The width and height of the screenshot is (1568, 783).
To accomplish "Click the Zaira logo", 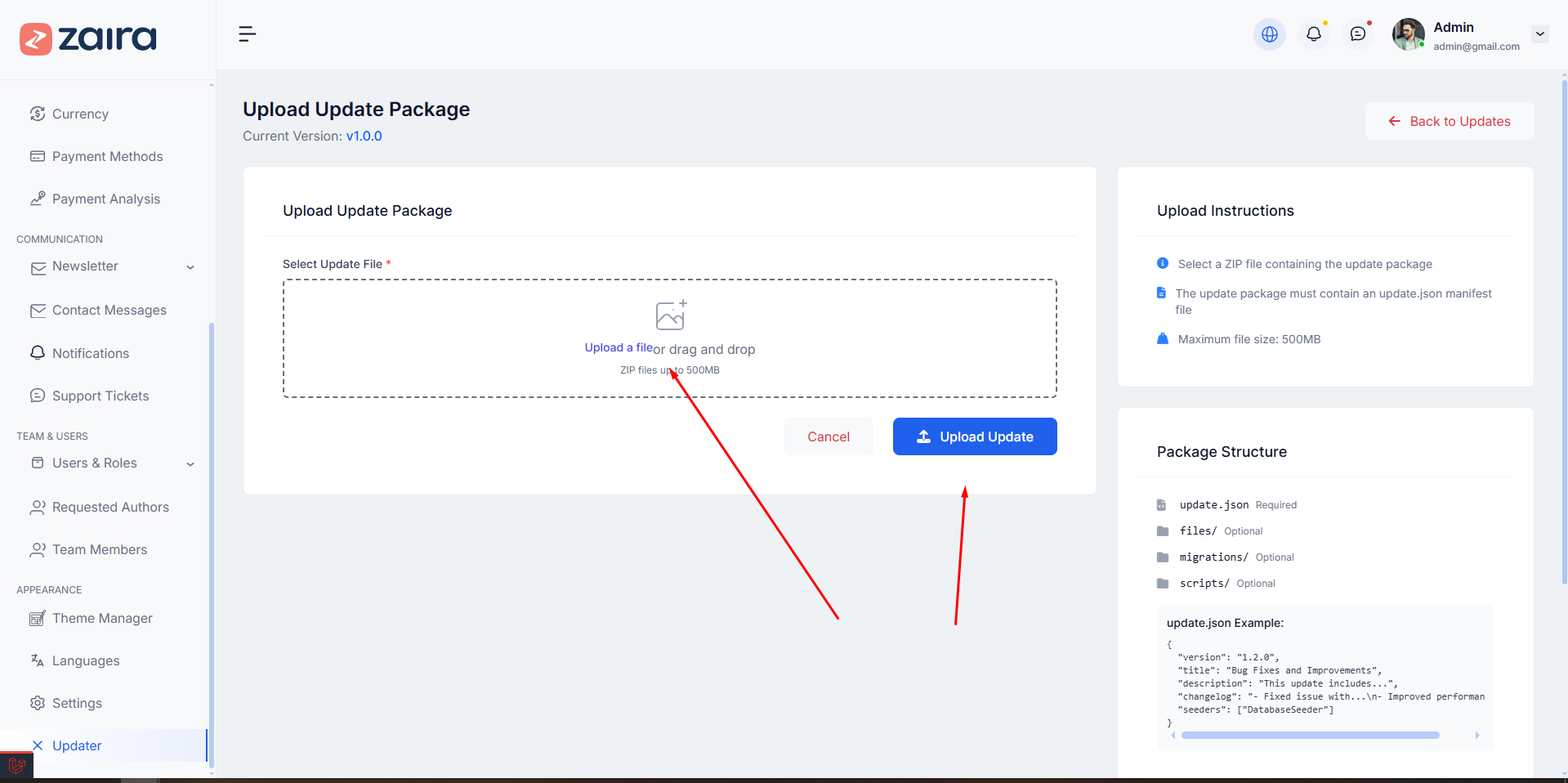I will (x=88, y=38).
